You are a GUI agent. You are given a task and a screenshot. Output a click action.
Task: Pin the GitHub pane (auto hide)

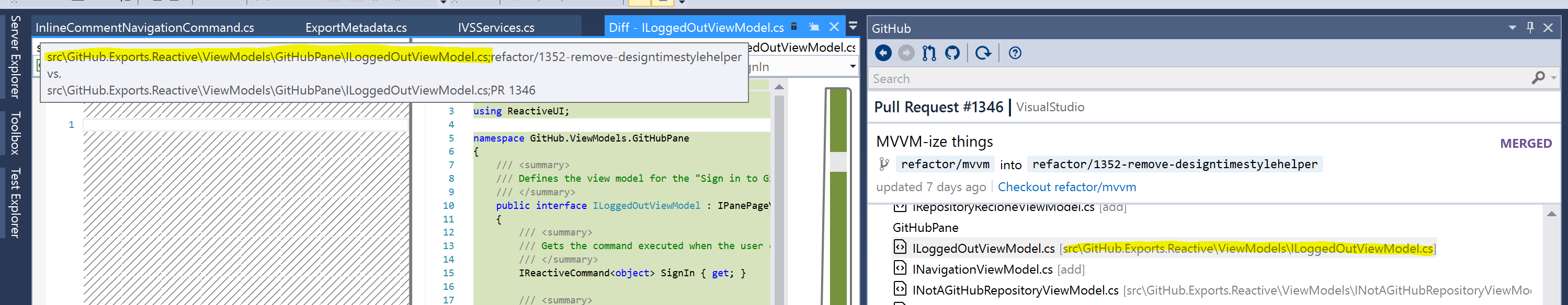click(x=1530, y=27)
